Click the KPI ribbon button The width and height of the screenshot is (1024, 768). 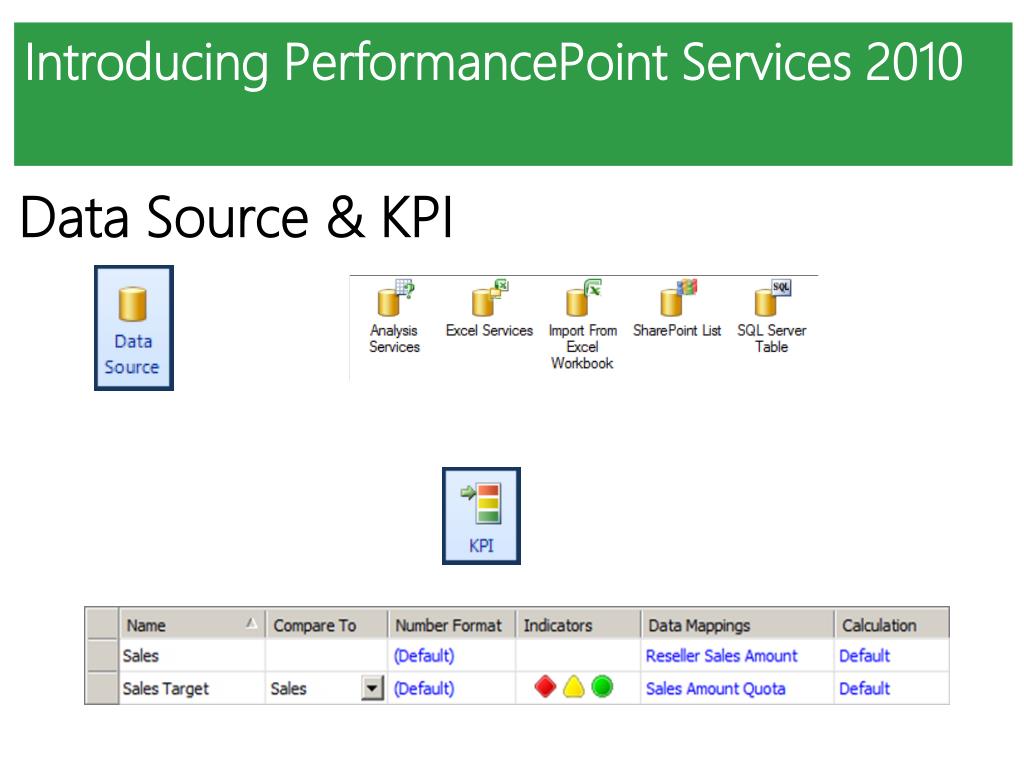481,516
